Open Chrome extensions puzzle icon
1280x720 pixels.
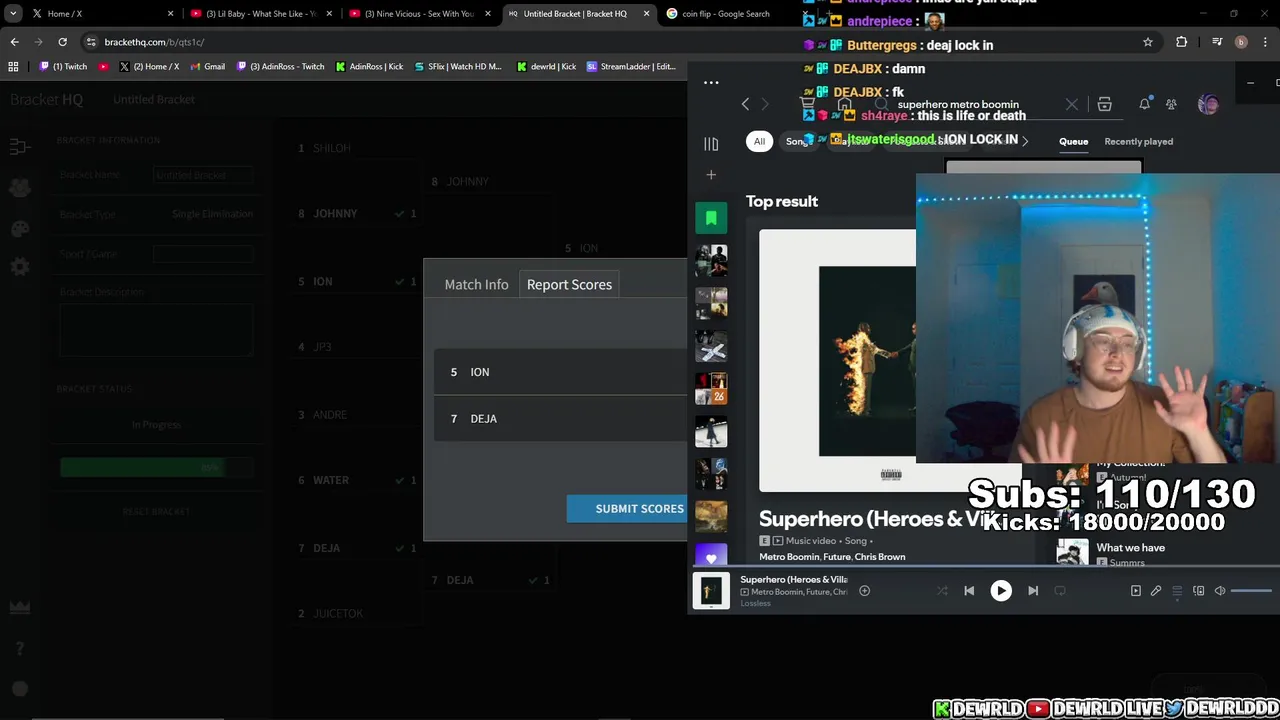coord(1182,42)
